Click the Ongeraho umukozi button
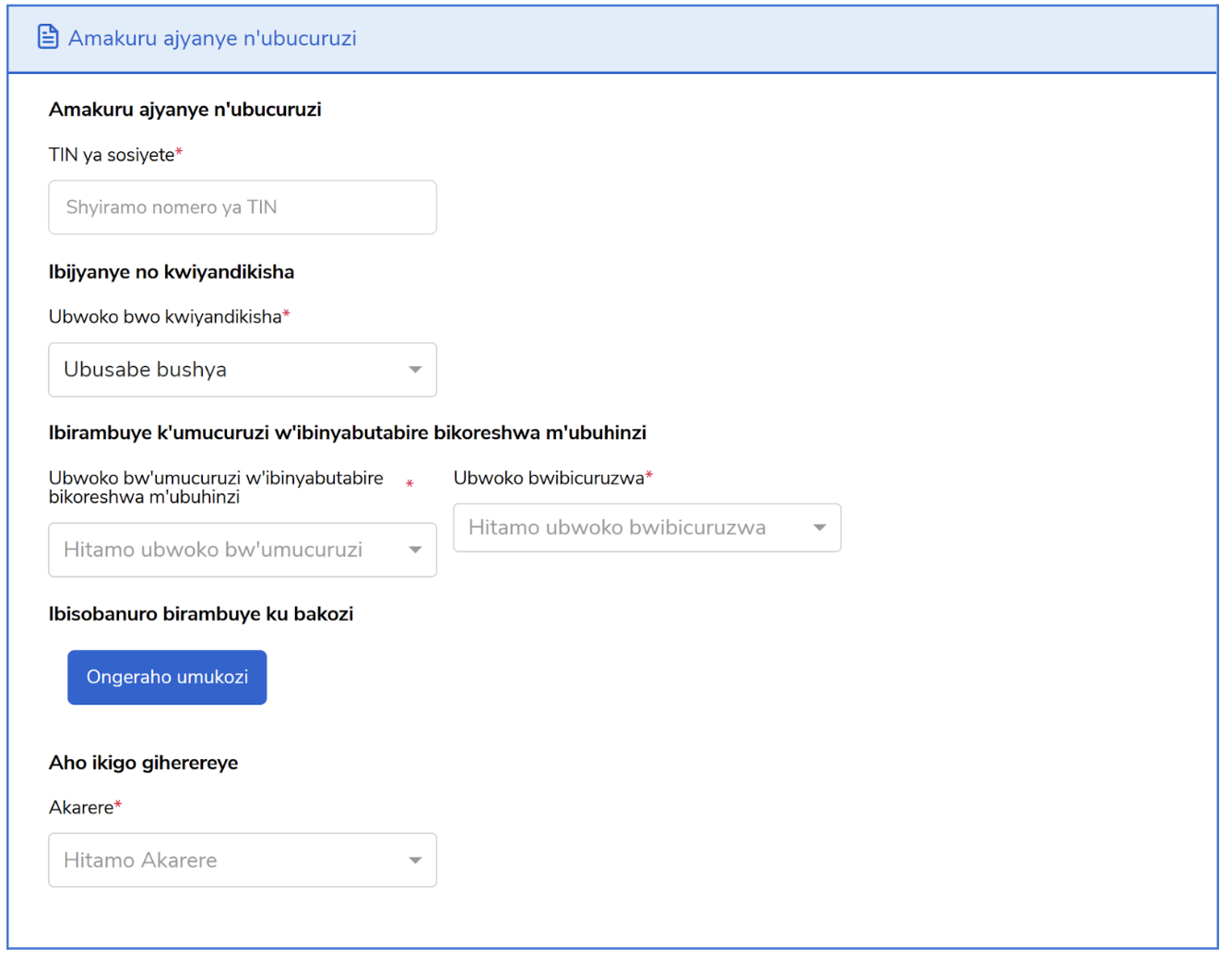1232x961 pixels. [167, 677]
